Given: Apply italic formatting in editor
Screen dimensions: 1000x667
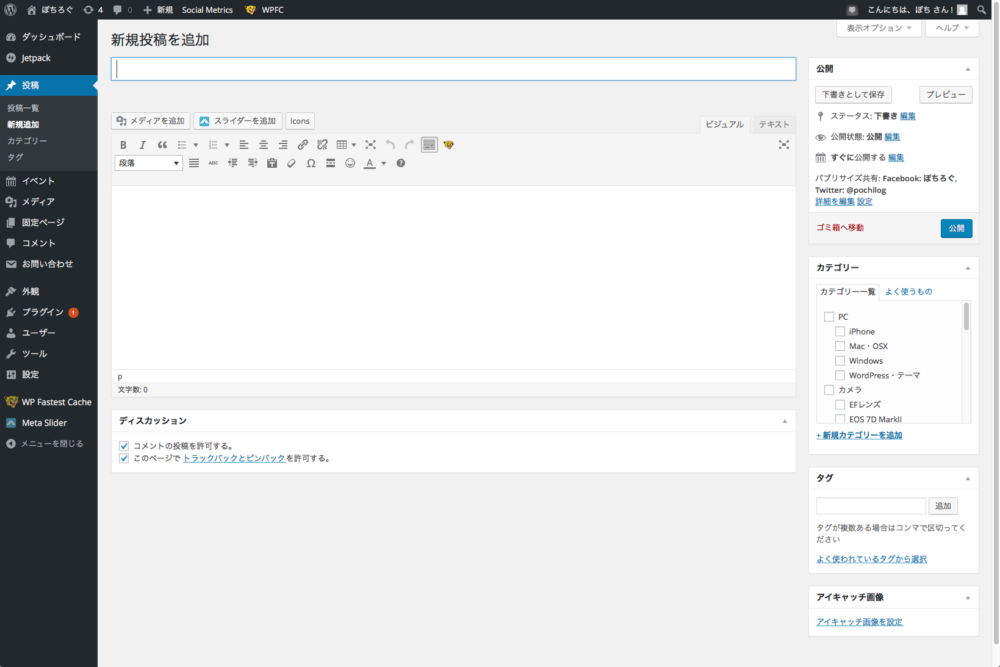Looking at the screenshot, I should coord(142,145).
